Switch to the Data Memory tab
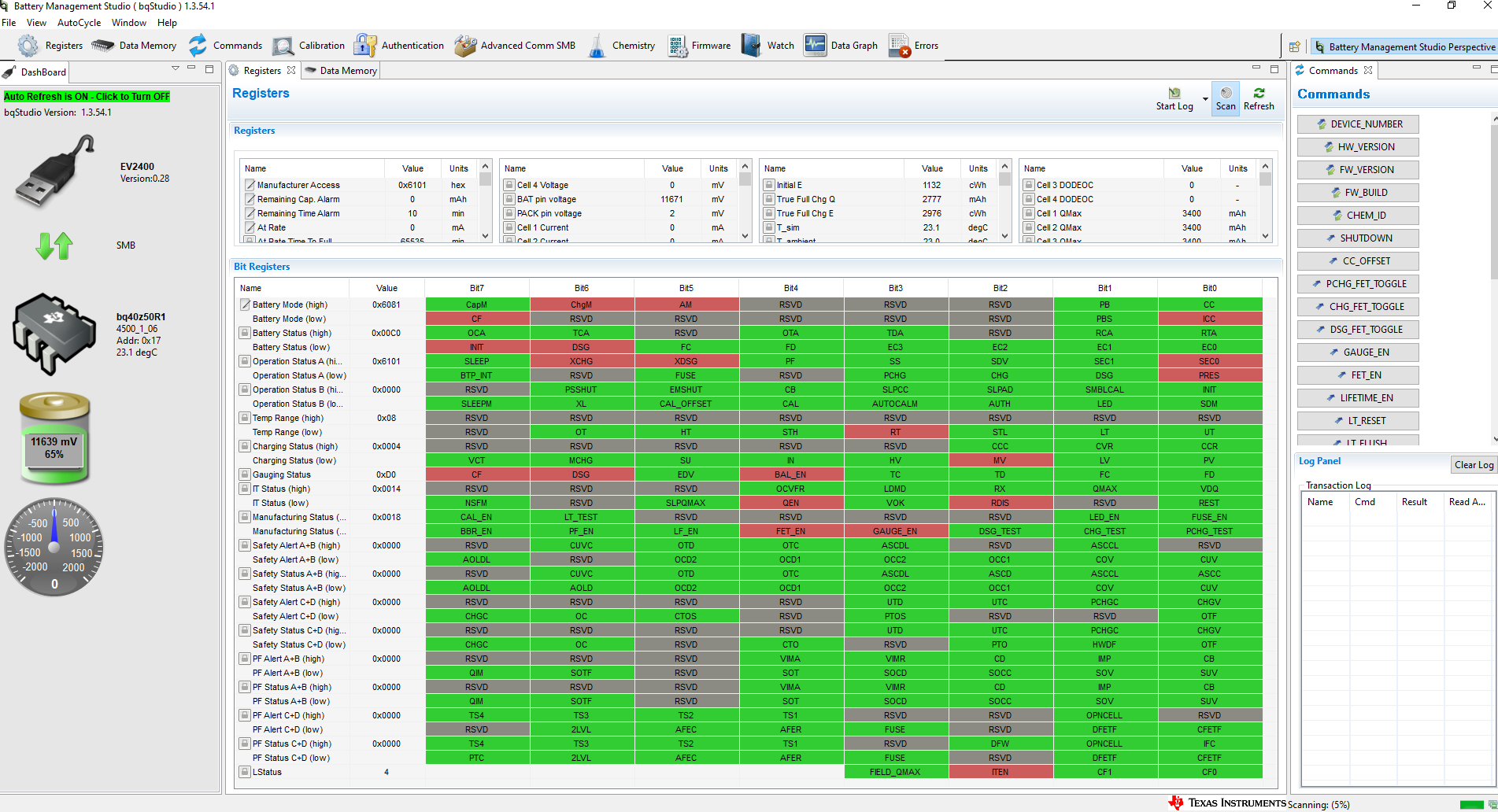1498x812 pixels. point(341,71)
